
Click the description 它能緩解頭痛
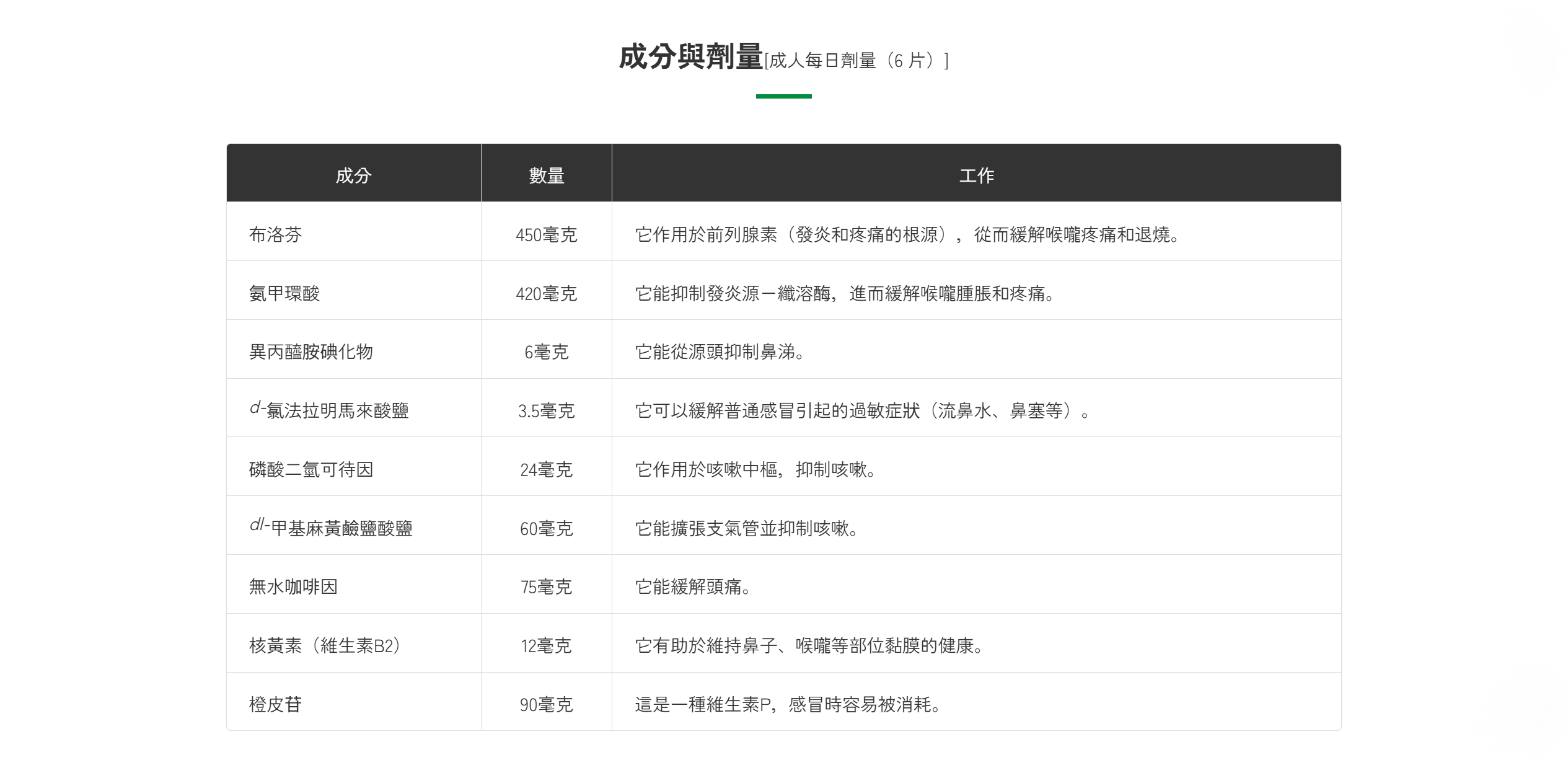(x=692, y=586)
